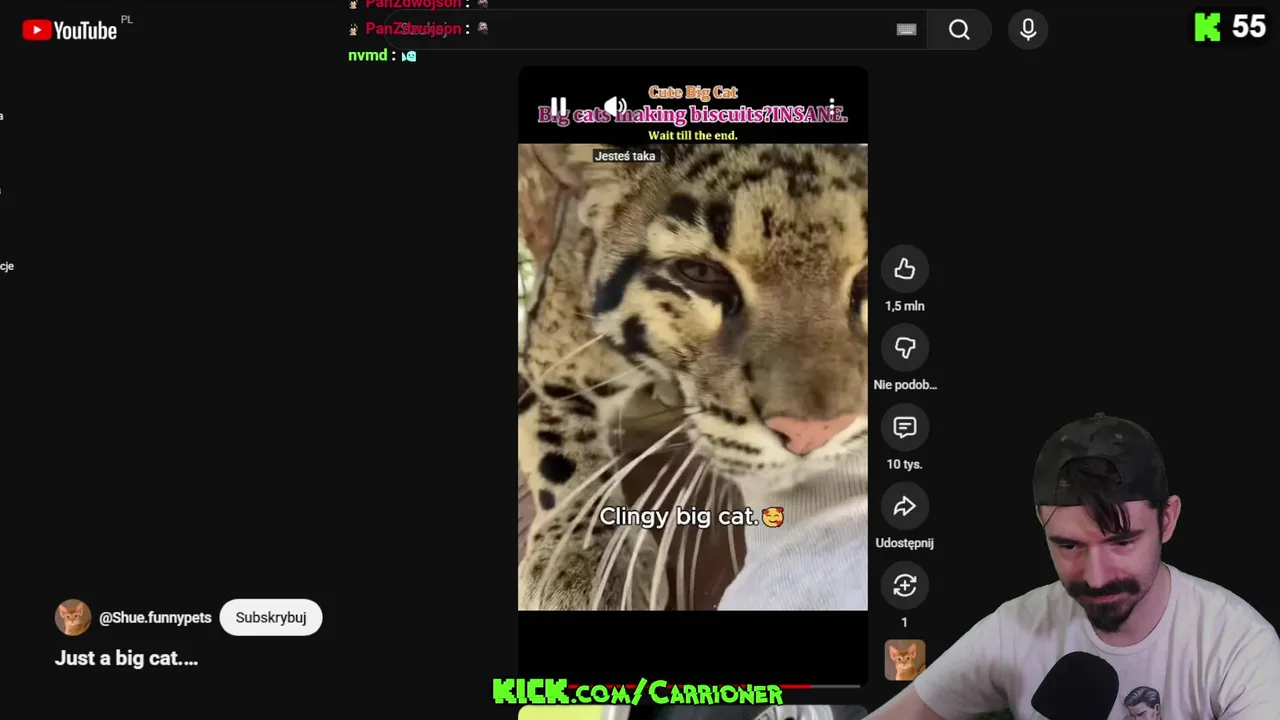
Task: Like the Short with thumbs up
Action: (904, 268)
